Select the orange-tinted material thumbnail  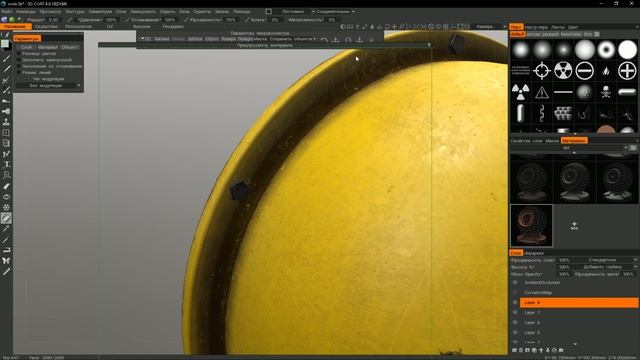(x=531, y=225)
